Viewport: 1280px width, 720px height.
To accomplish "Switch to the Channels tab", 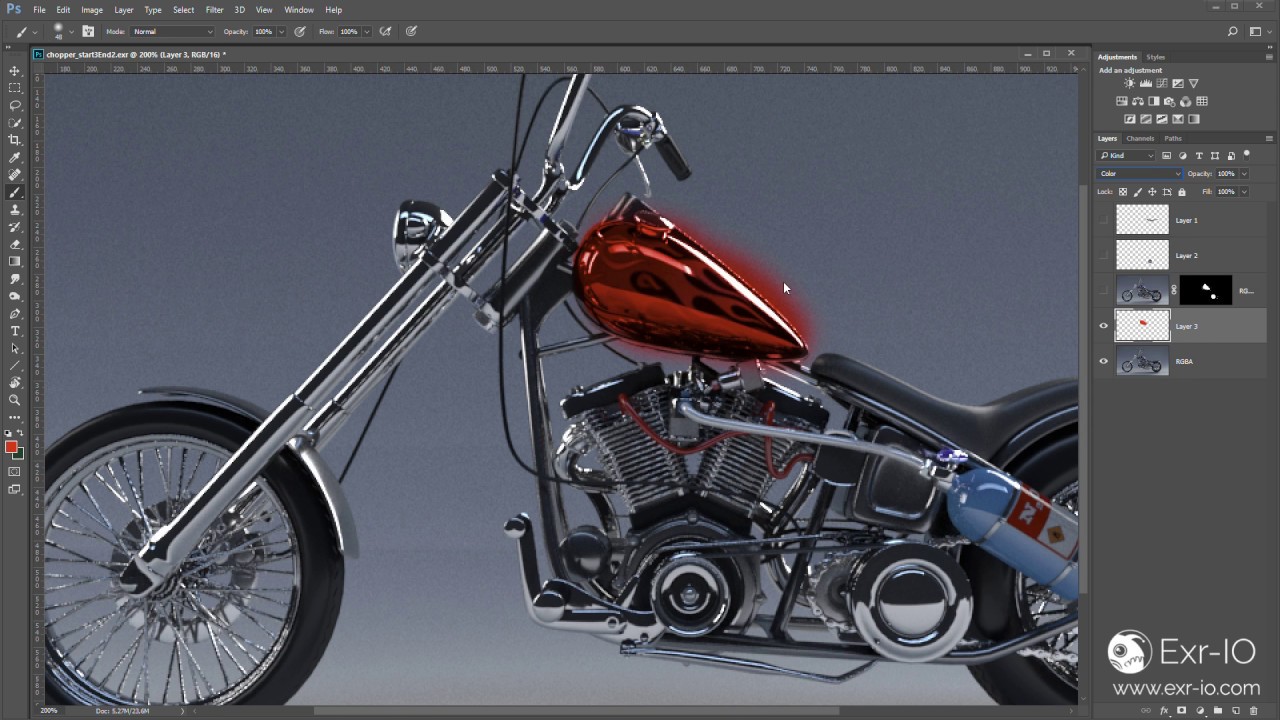I will pyautogui.click(x=1140, y=138).
